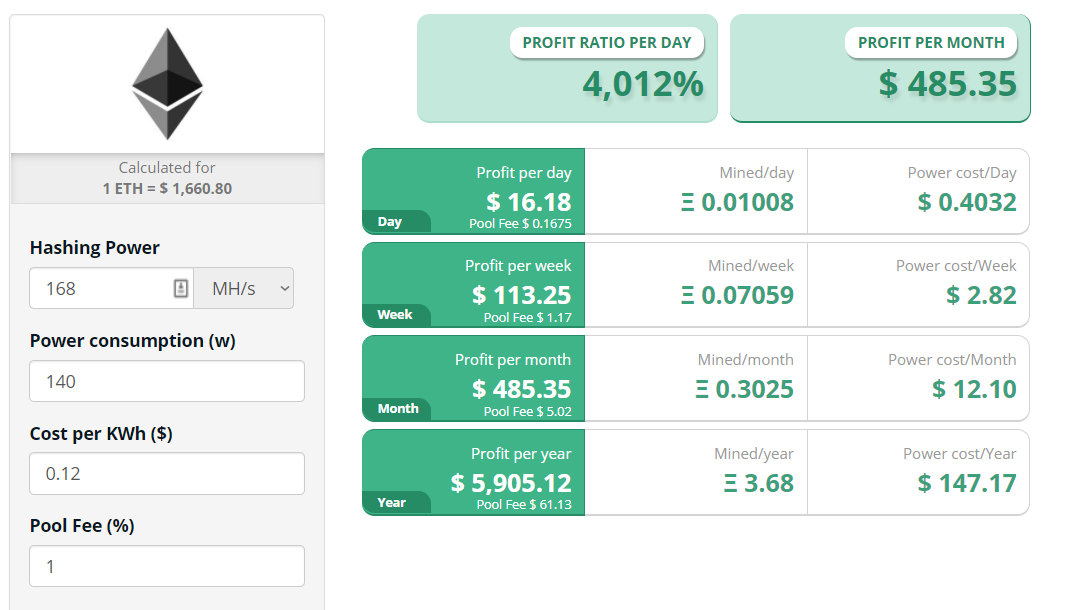Click the Profit per day value $16.18
1088x610 pixels.
point(529,202)
